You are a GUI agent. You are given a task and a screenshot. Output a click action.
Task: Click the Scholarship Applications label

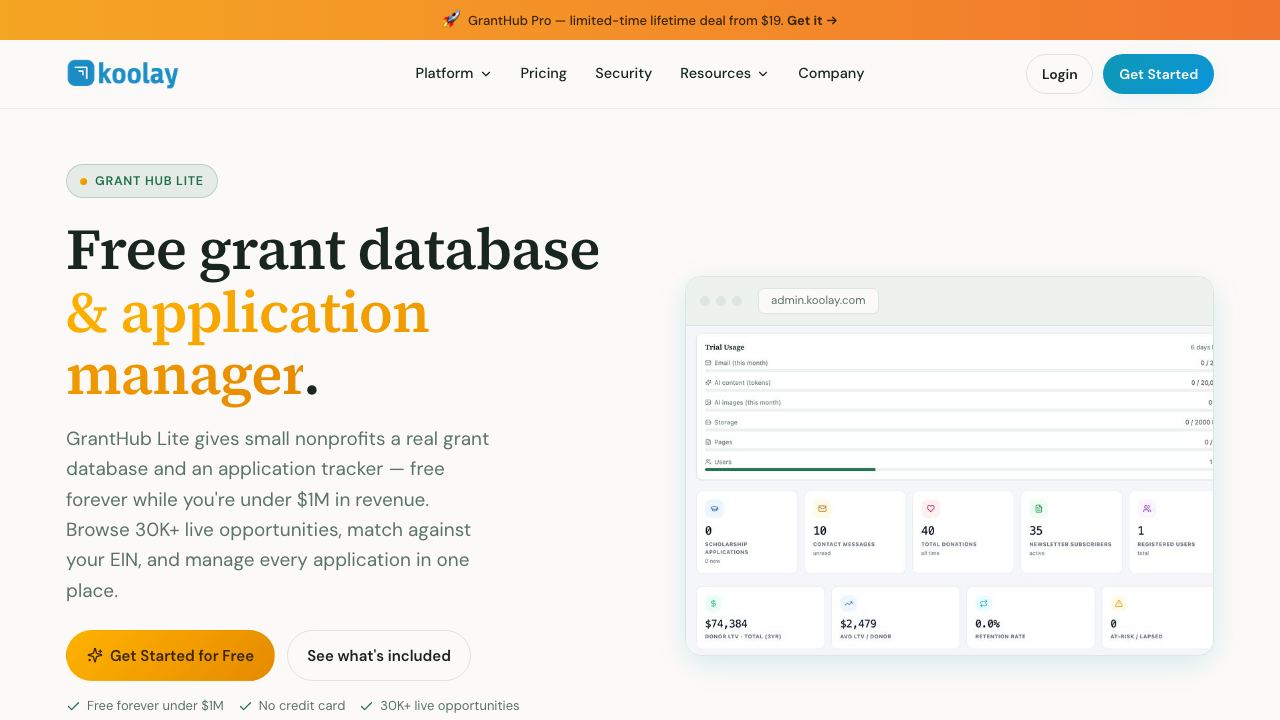(726, 547)
